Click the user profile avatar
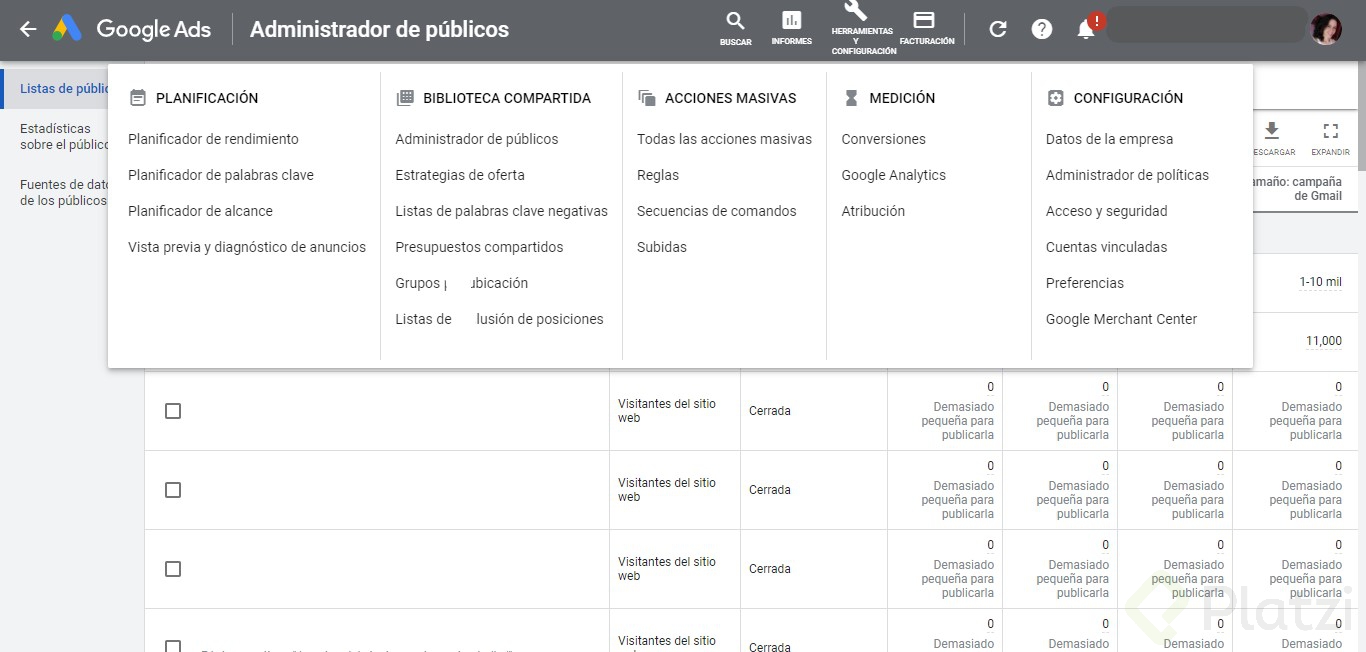 tap(1326, 29)
